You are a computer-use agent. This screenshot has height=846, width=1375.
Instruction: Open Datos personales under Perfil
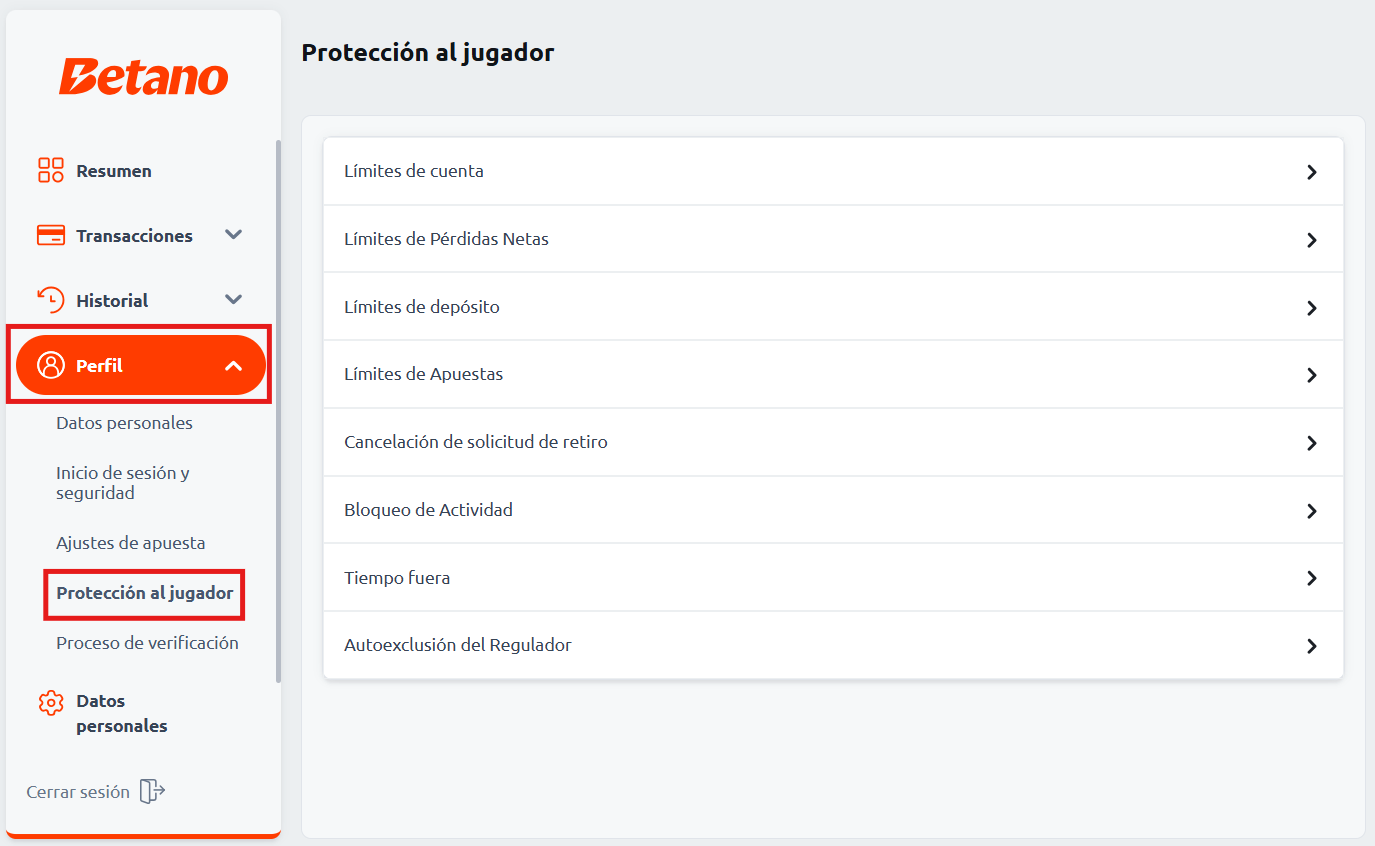coord(124,423)
